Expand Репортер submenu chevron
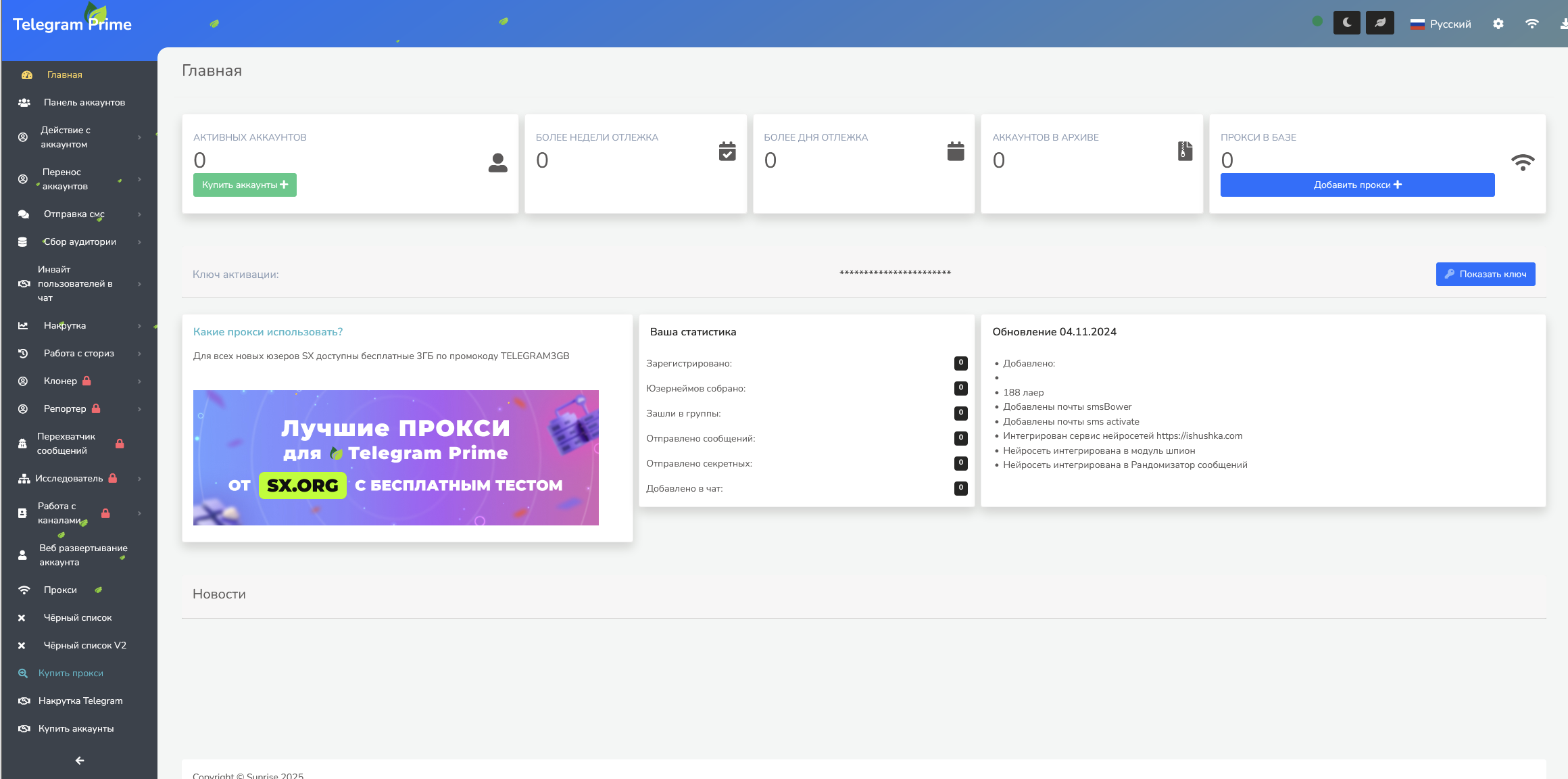The height and width of the screenshot is (779, 1568). click(x=139, y=409)
